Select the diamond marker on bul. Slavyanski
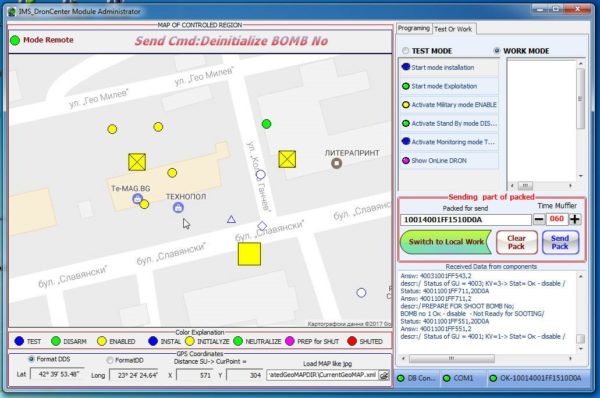The width and height of the screenshot is (600, 398). [x=262, y=226]
